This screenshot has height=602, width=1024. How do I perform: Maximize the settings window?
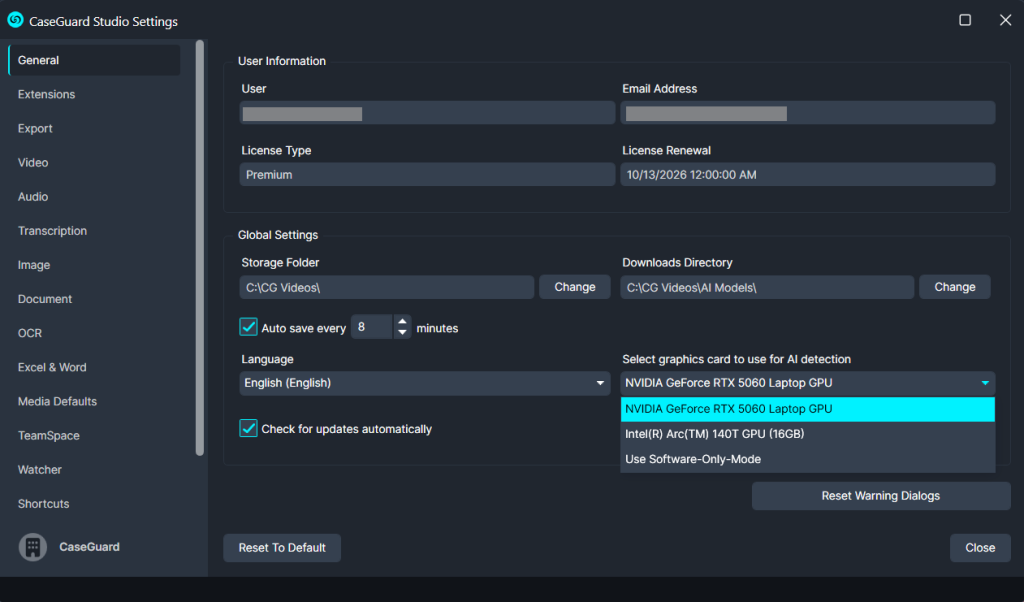(965, 20)
